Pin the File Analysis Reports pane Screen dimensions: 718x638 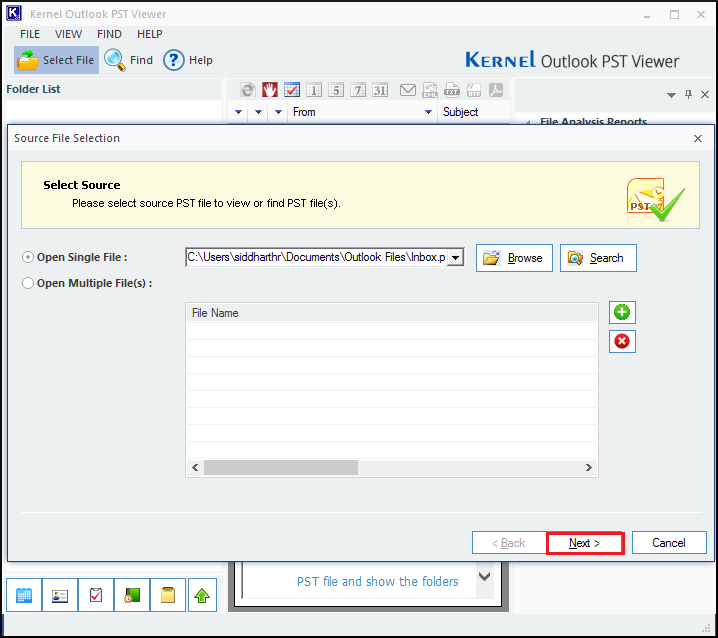pos(688,94)
